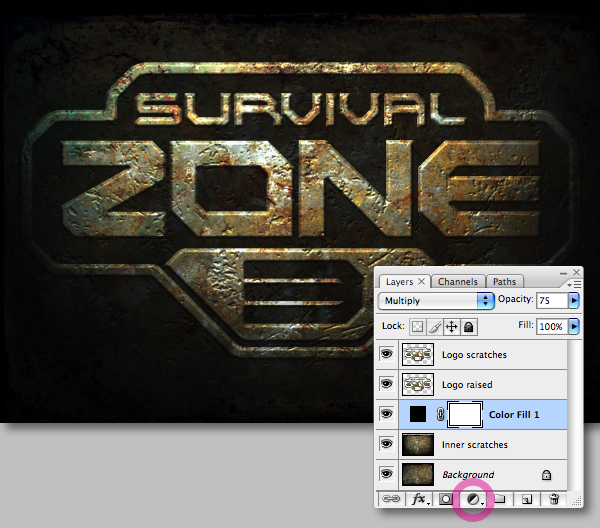
Task: Select the Background layer name
Action: coord(468,475)
